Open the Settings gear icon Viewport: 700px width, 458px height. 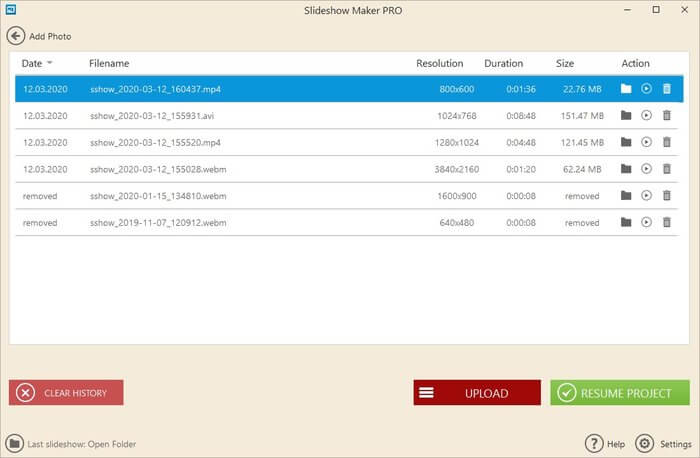[x=645, y=444]
